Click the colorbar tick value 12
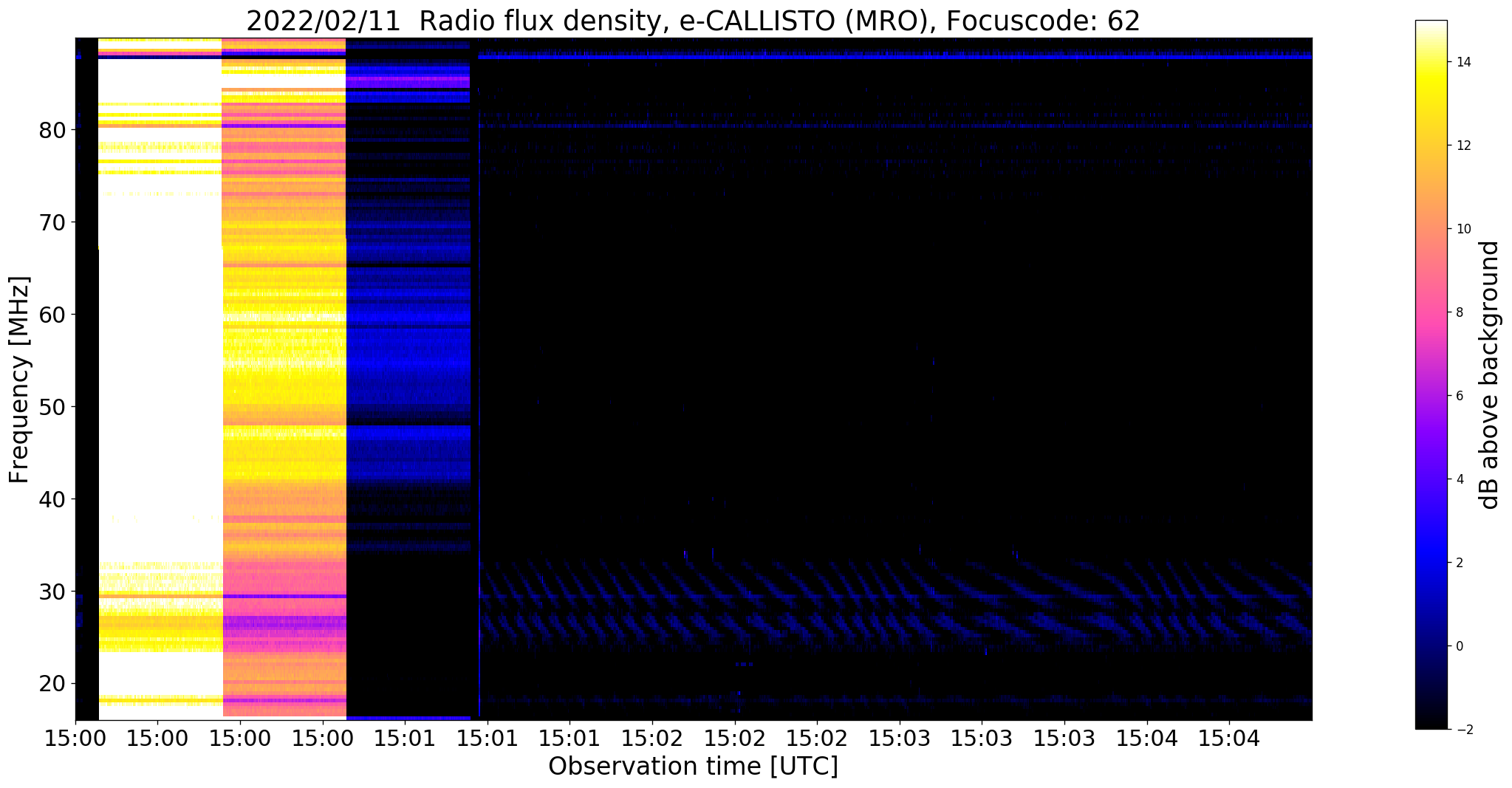The width and height of the screenshot is (1512, 788). (1463, 145)
